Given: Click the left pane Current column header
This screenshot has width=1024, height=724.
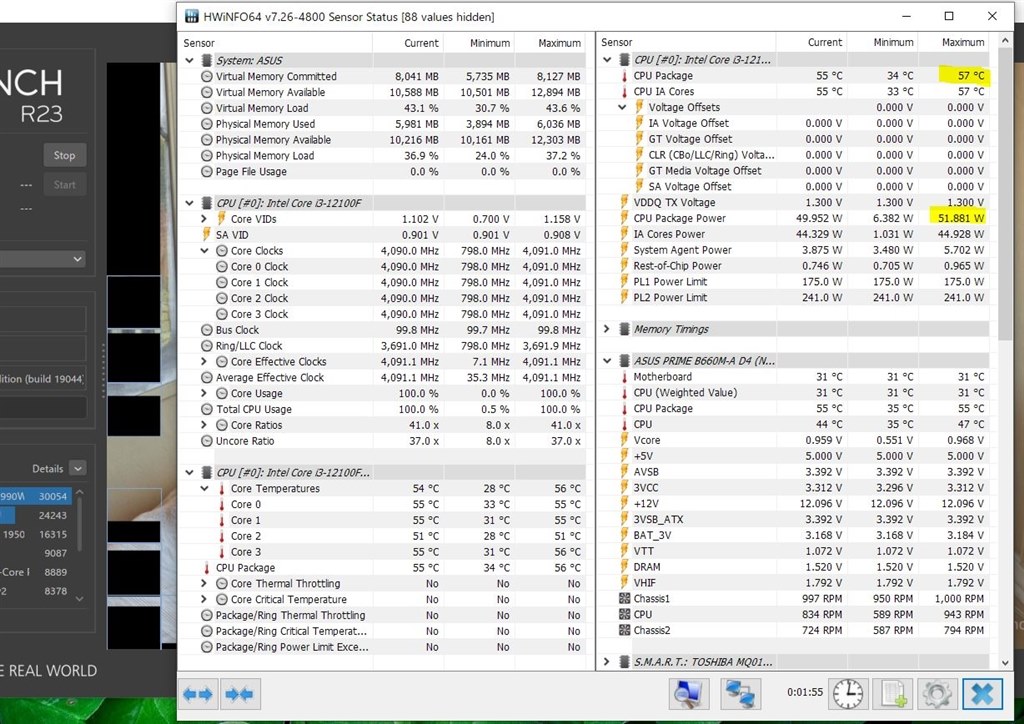Looking at the screenshot, I should 408,43.
